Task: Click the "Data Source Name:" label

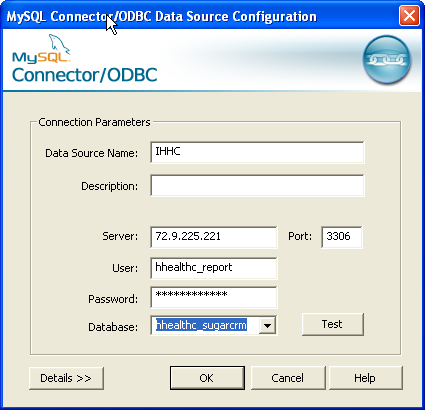Action: (91, 153)
